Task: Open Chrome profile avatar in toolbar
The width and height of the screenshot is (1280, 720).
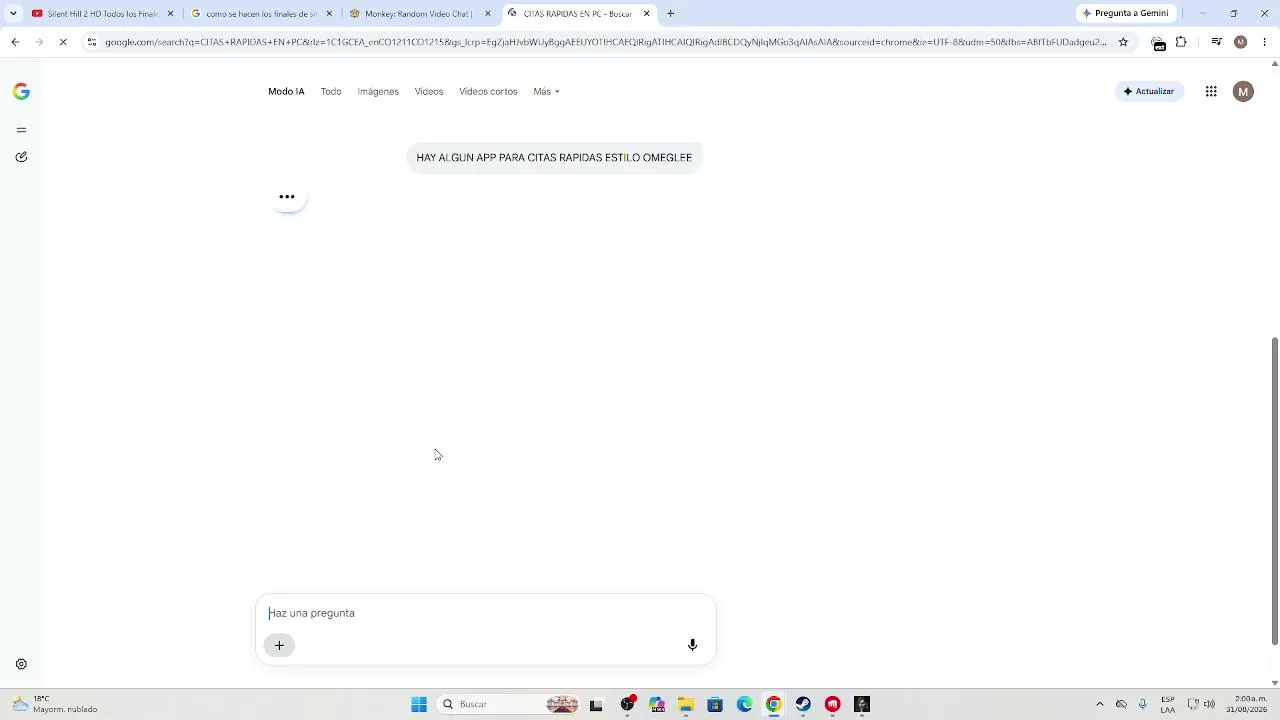Action: click(1241, 42)
